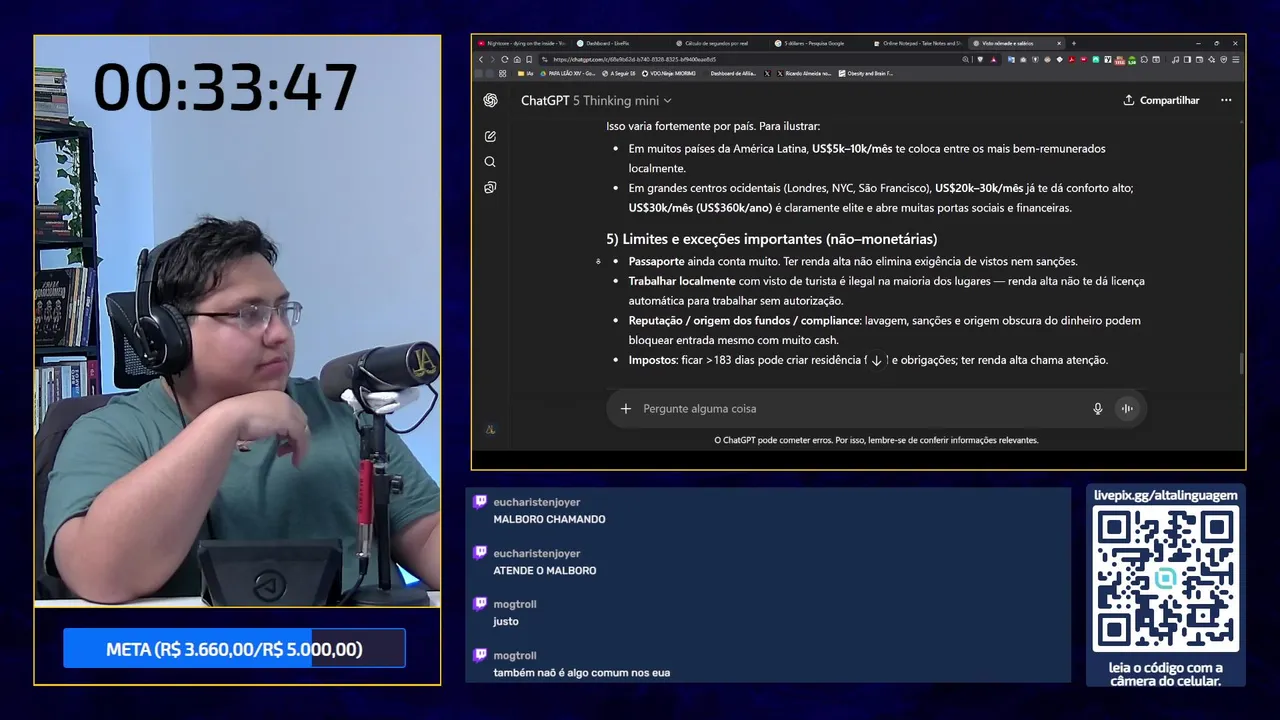Click the livepix QR code image
This screenshot has width=1280, height=720.
[1165, 579]
